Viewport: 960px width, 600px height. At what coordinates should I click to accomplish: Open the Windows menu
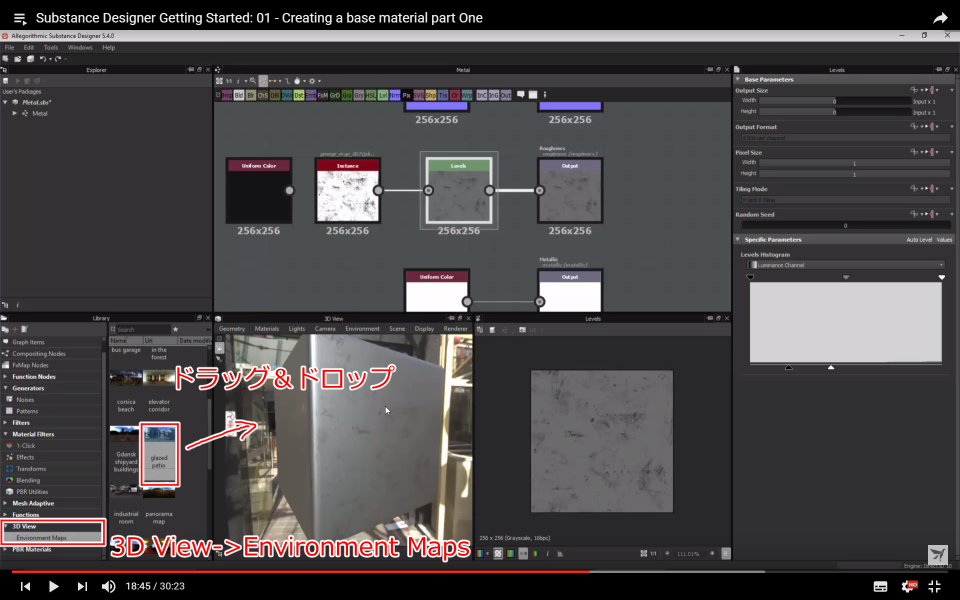click(80, 47)
